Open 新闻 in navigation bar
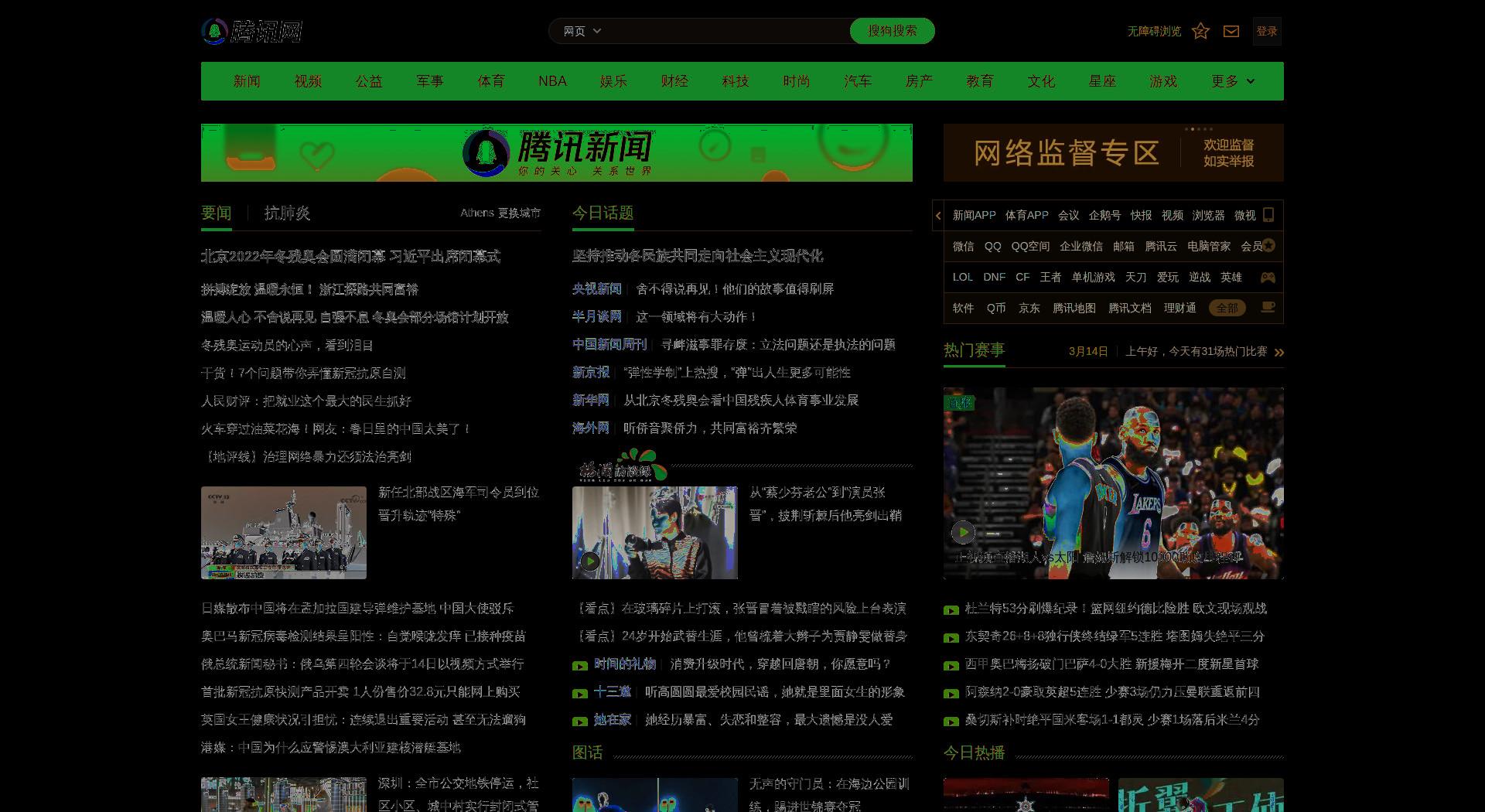Viewport: 1485px width, 812px height. click(x=247, y=81)
